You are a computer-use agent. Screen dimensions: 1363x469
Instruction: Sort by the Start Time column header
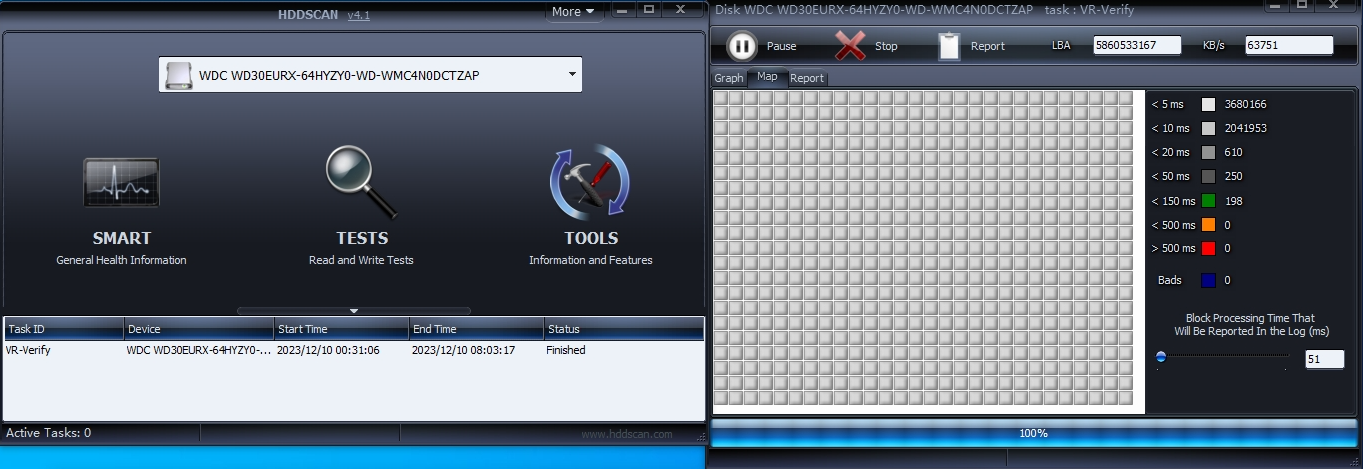(341, 329)
